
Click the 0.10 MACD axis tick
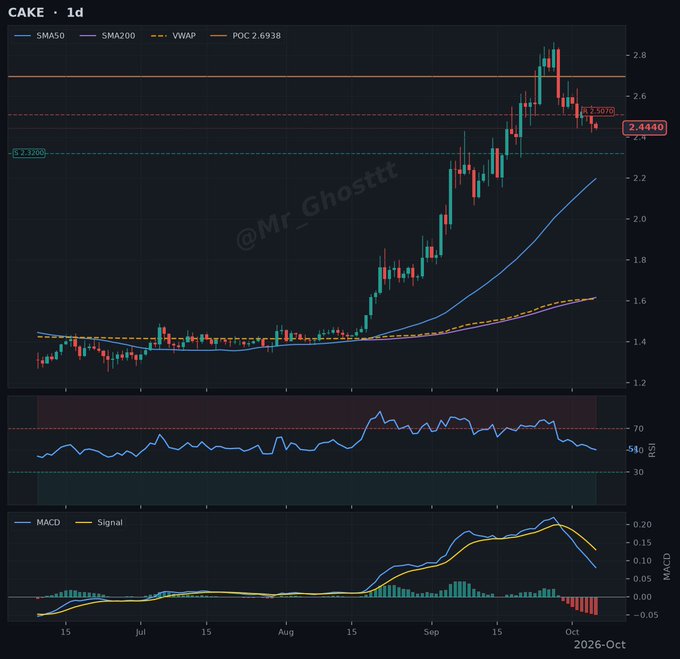(642, 561)
